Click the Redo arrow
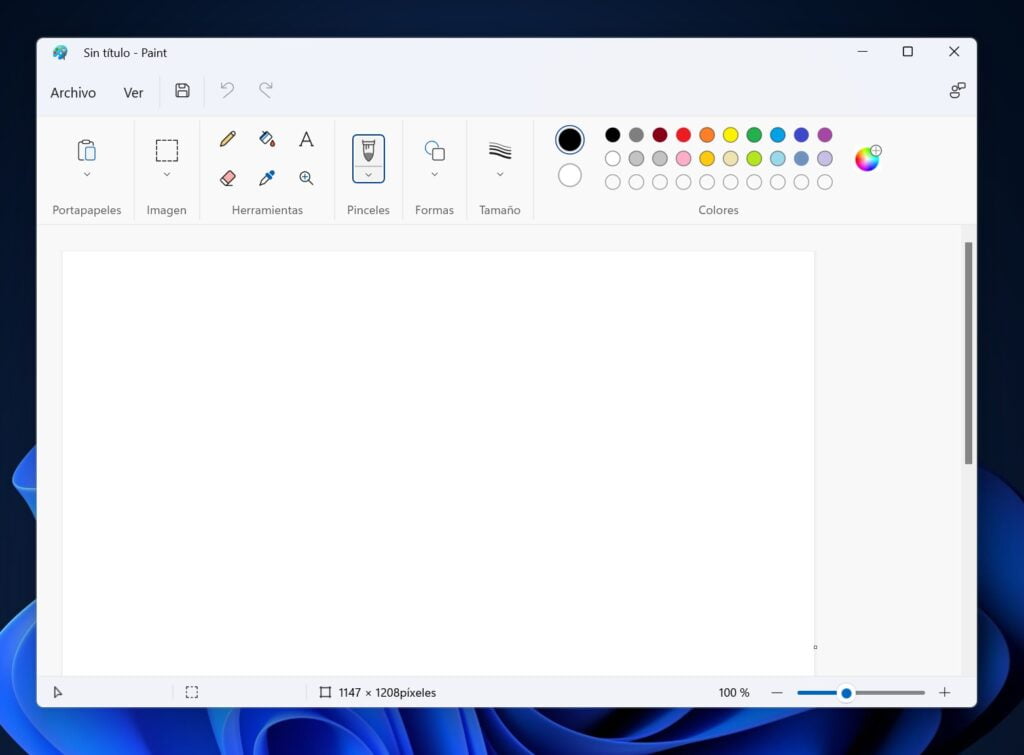Viewport: 1024px width, 755px height. (266, 90)
